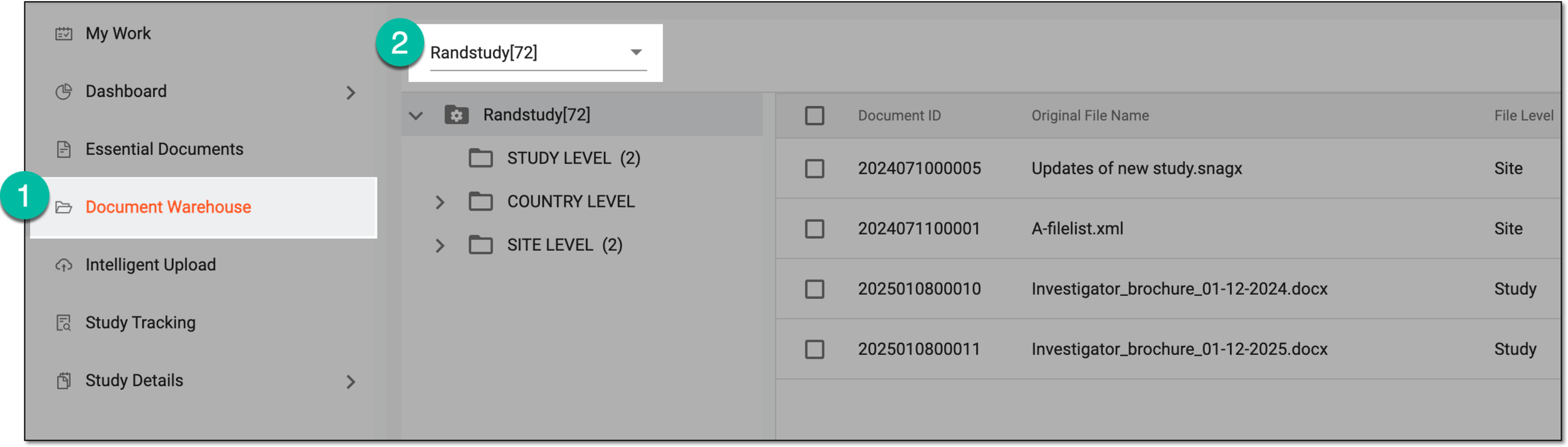Click the STUDY LEVEL folder icon

pyautogui.click(x=481, y=158)
